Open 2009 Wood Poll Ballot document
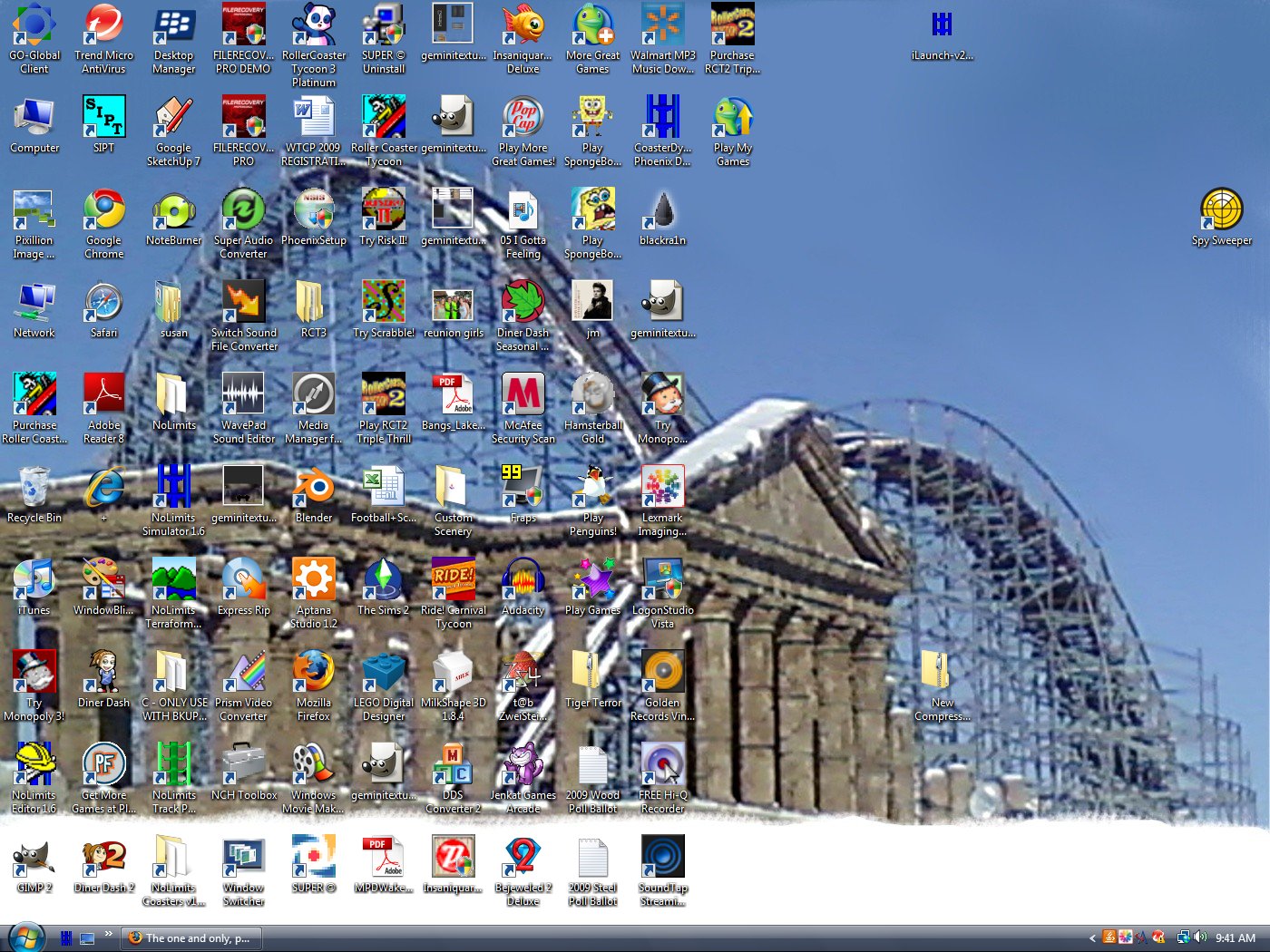This screenshot has width=1270, height=952. tap(593, 778)
